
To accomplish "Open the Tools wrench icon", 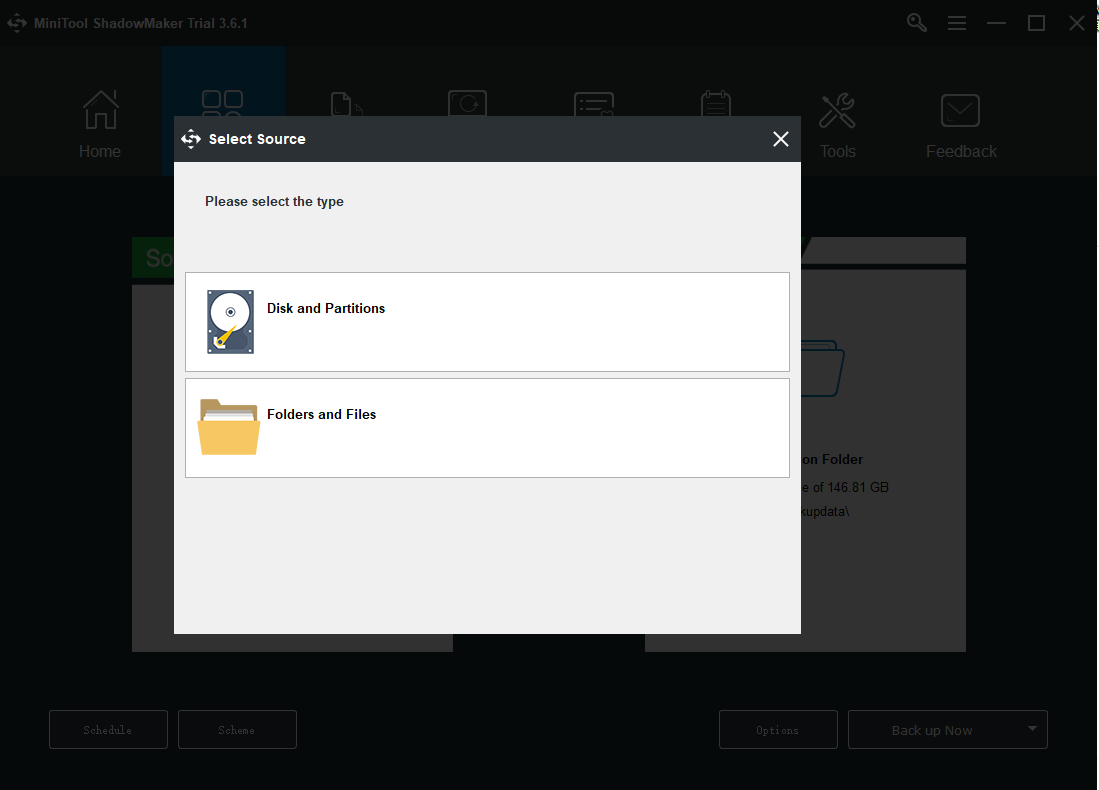I will [x=837, y=110].
